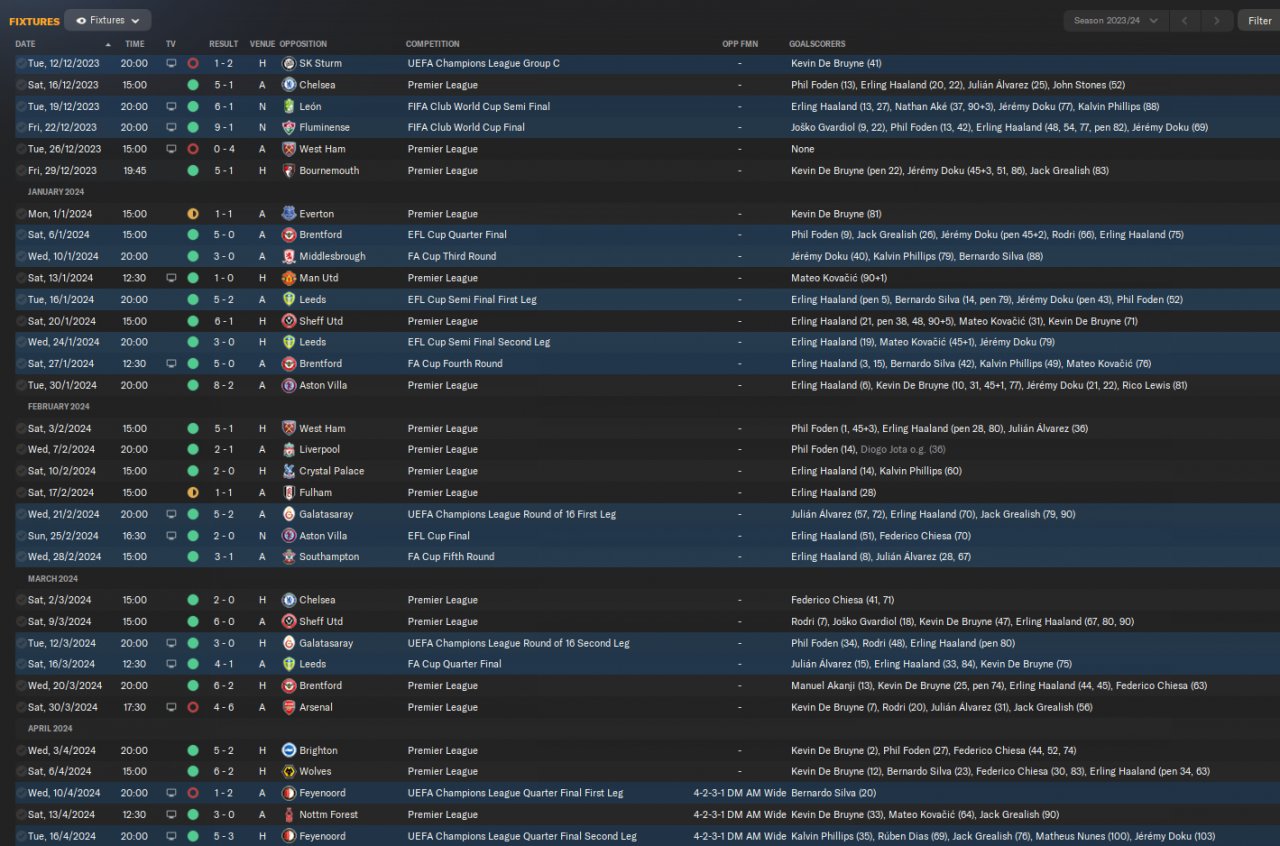Sort by the COMPETITION column header
Screen dimensions: 1280x846
[433, 44]
